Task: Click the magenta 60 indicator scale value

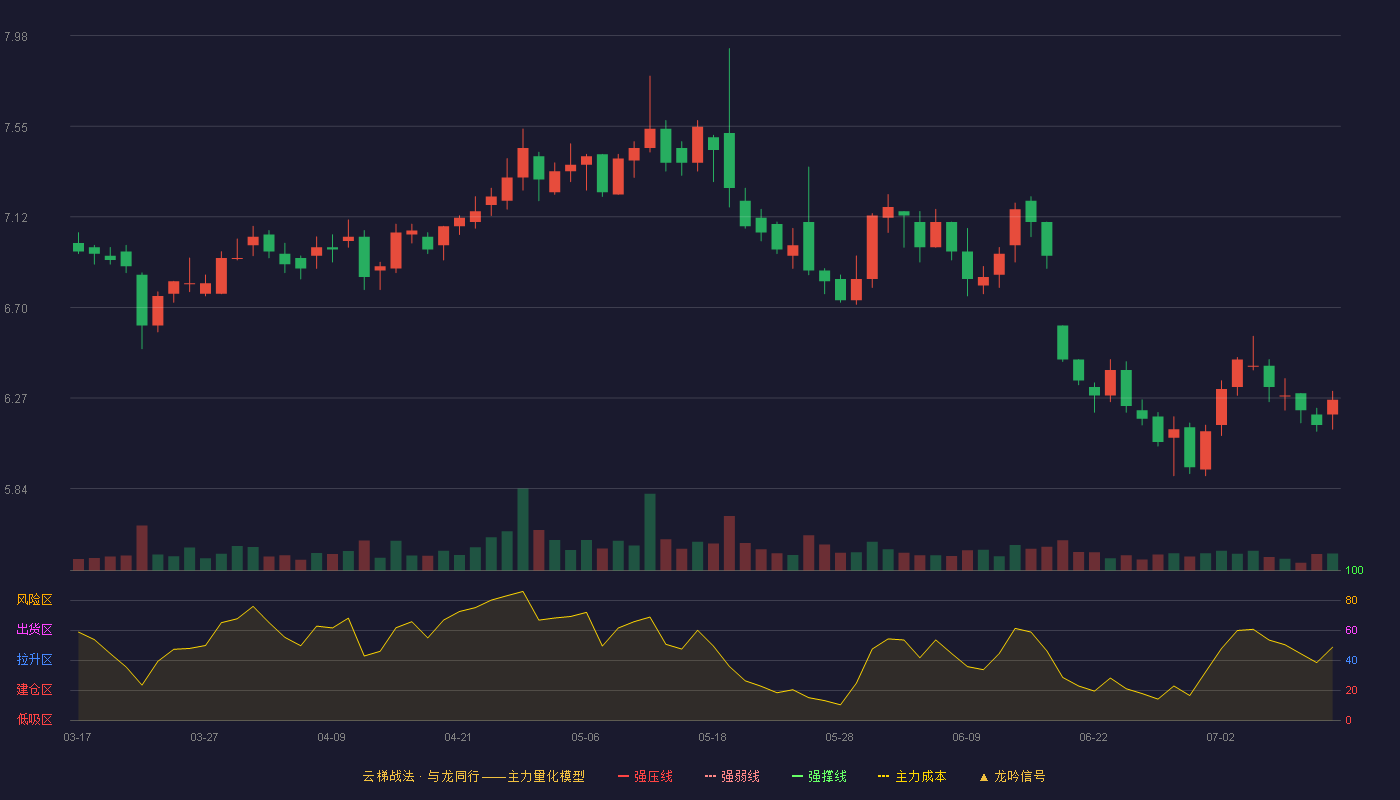Action: (1351, 630)
